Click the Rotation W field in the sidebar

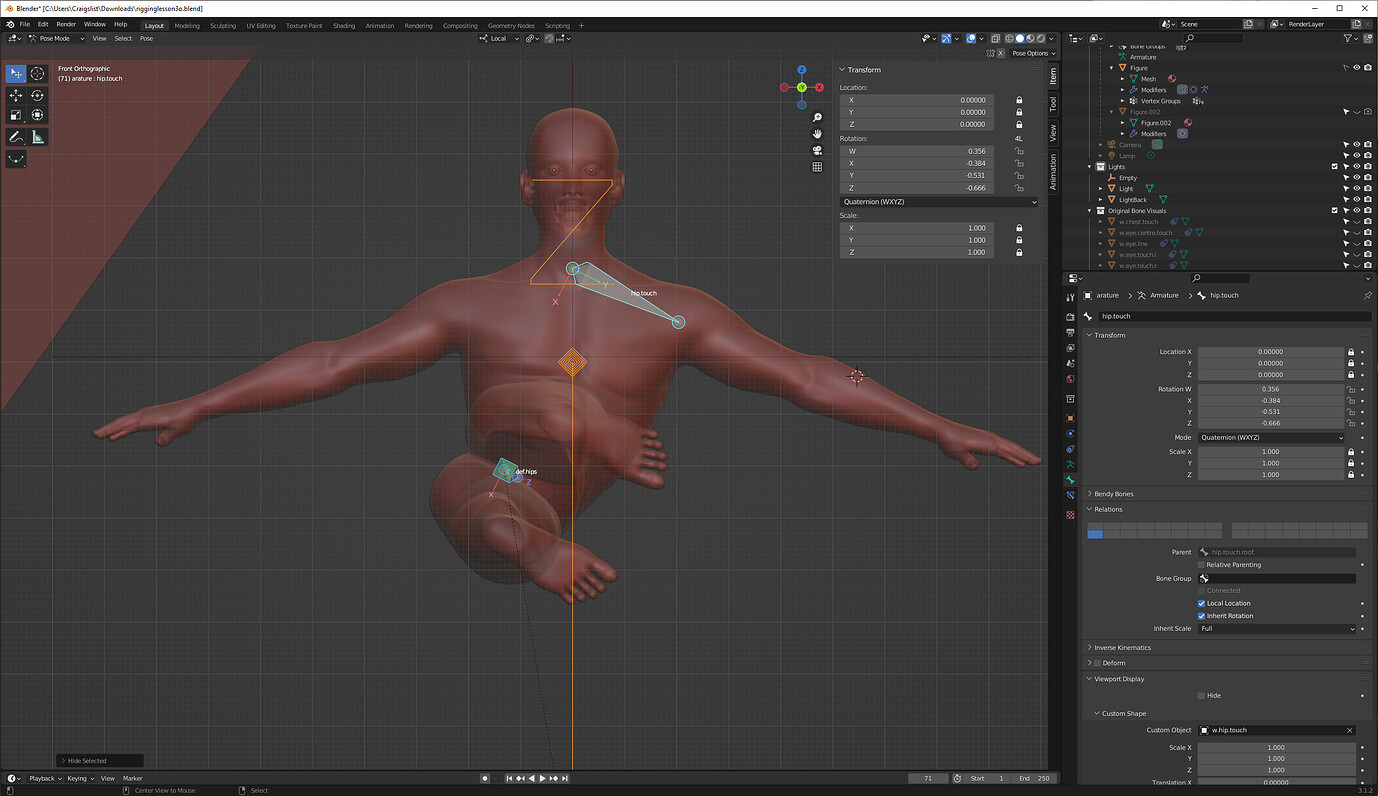point(917,151)
